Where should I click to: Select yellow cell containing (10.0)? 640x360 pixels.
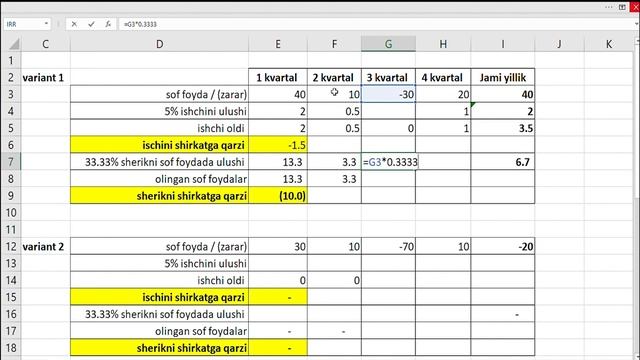(278, 196)
